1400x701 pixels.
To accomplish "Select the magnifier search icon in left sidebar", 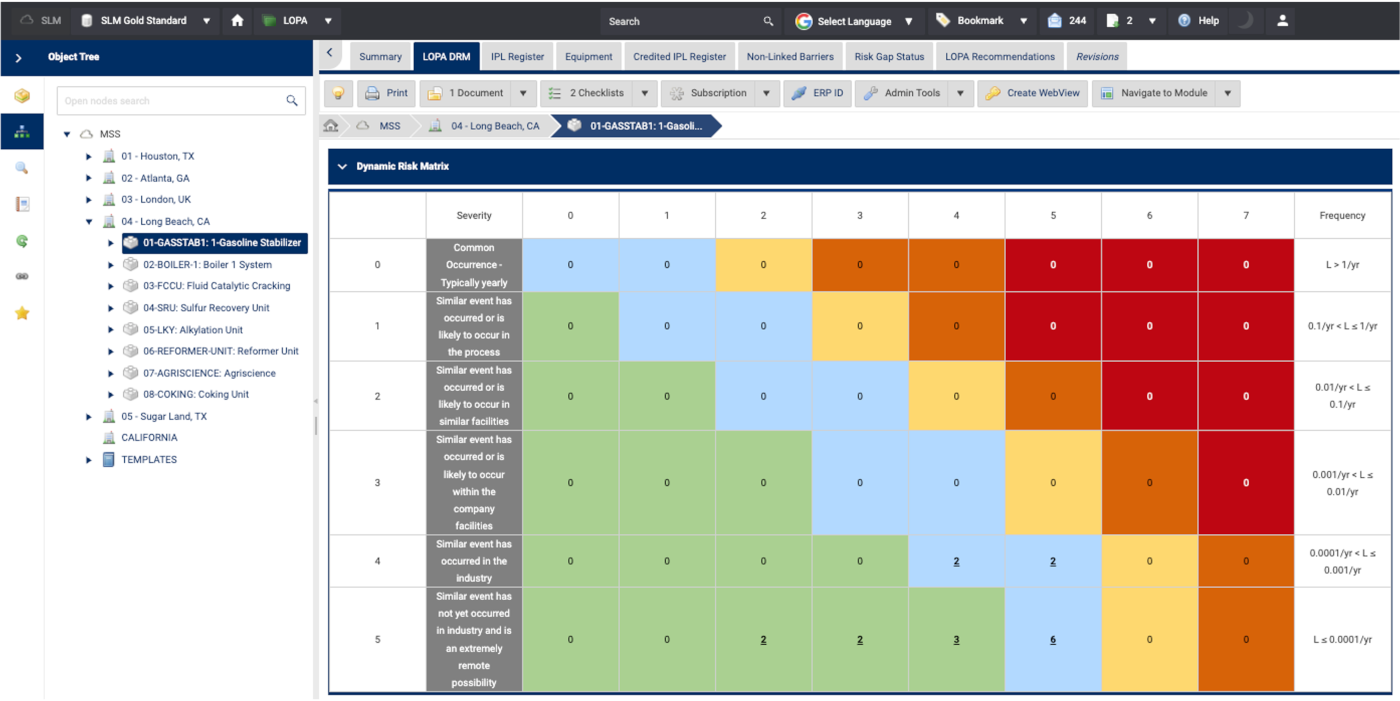I will click(x=22, y=168).
